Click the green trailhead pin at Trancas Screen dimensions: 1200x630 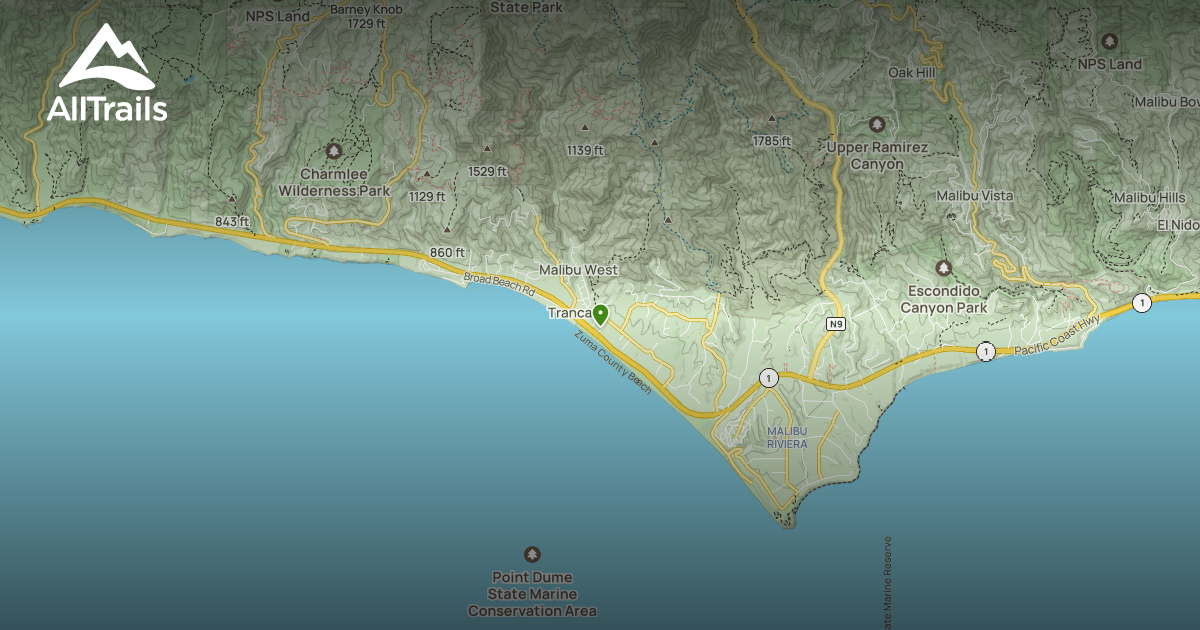(600, 315)
